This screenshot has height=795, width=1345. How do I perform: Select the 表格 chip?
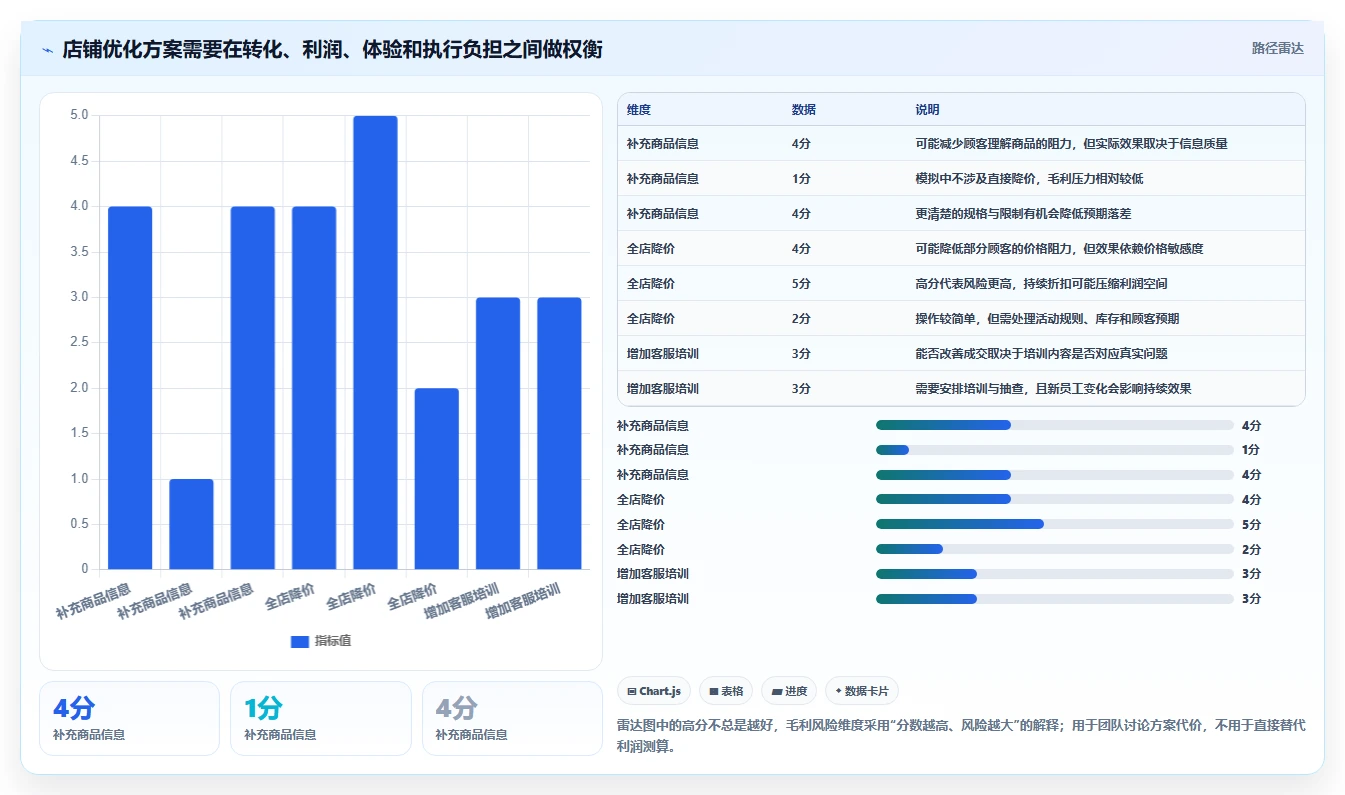(726, 691)
